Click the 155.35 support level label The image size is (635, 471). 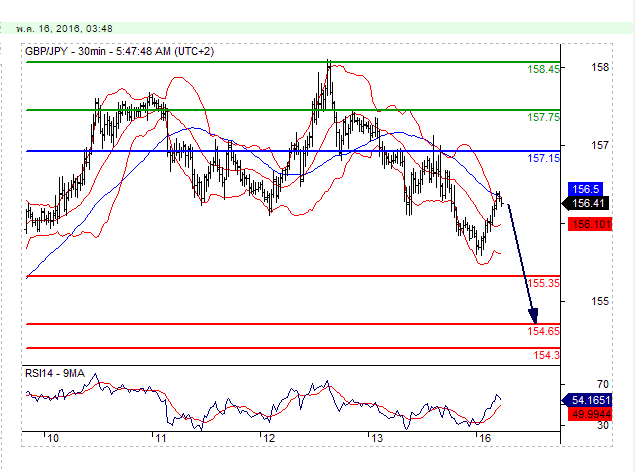543,283
